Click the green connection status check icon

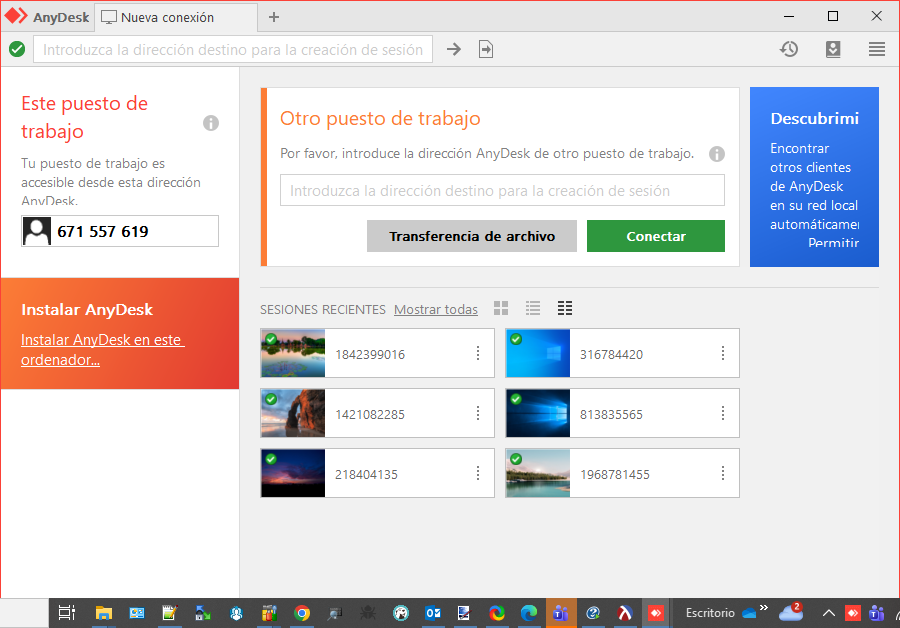pos(17,49)
